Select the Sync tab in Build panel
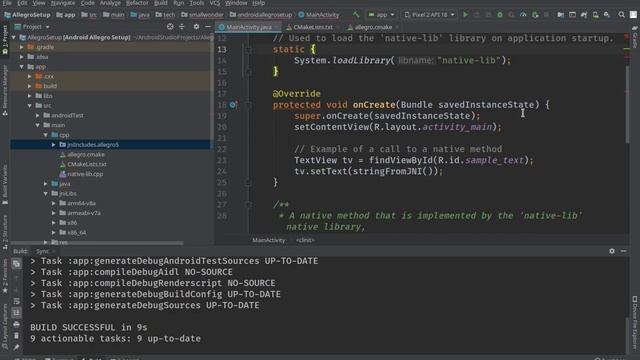This screenshot has height=360, width=640. coord(42,251)
